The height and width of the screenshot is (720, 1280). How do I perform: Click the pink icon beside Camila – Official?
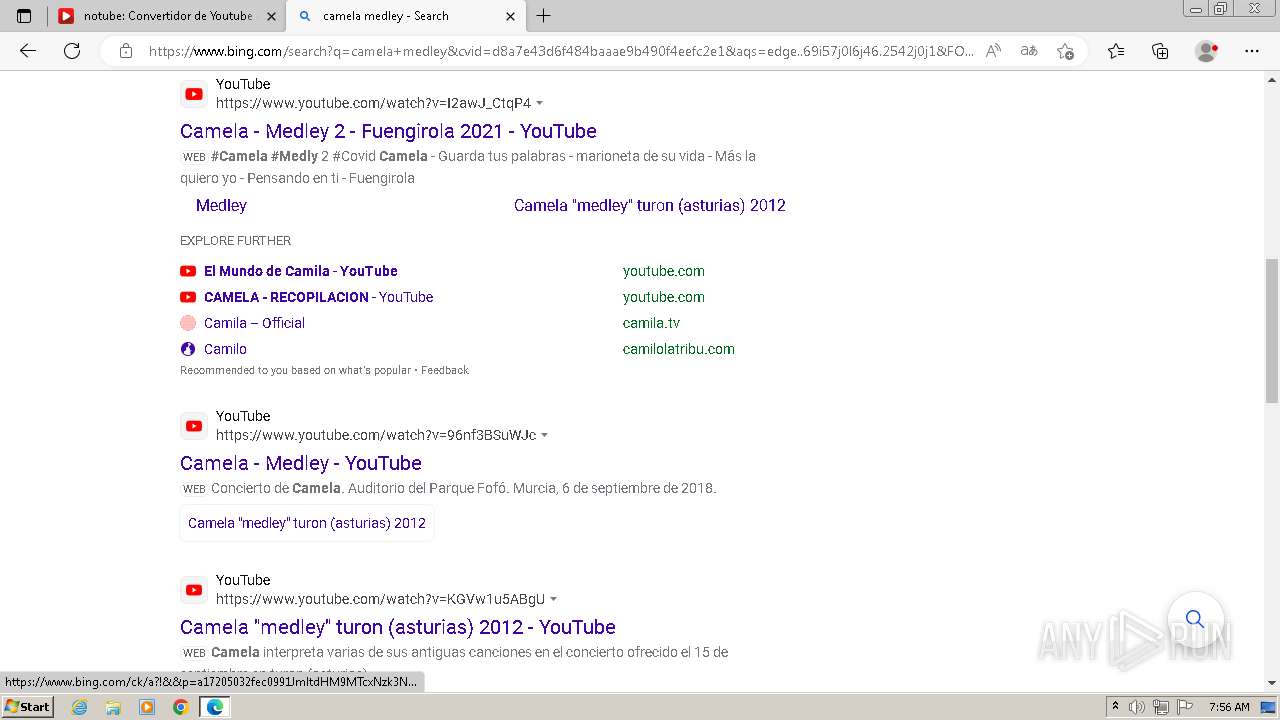pyautogui.click(x=188, y=323)
